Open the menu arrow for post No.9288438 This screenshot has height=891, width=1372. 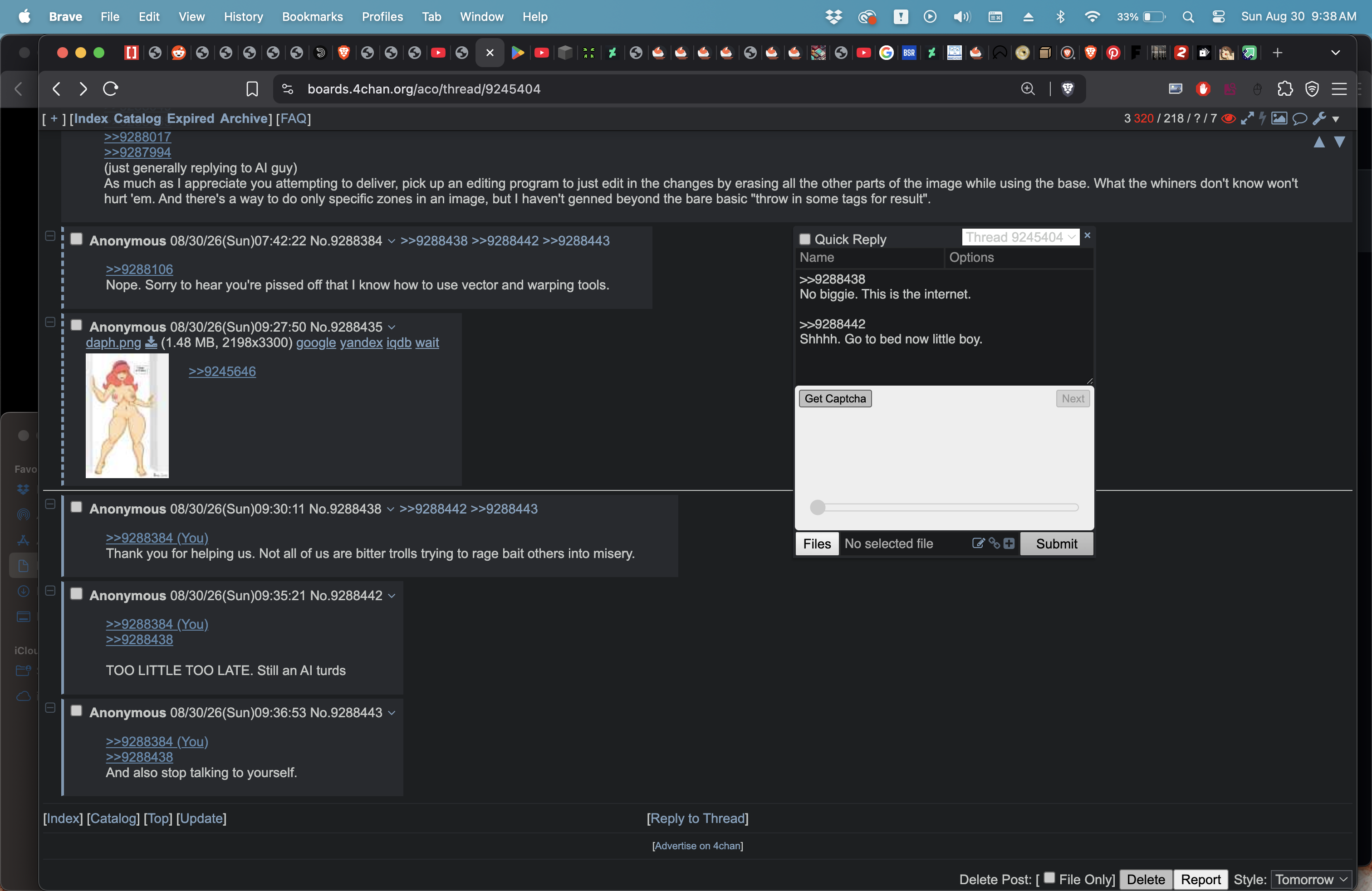click(x=390, y=509)
